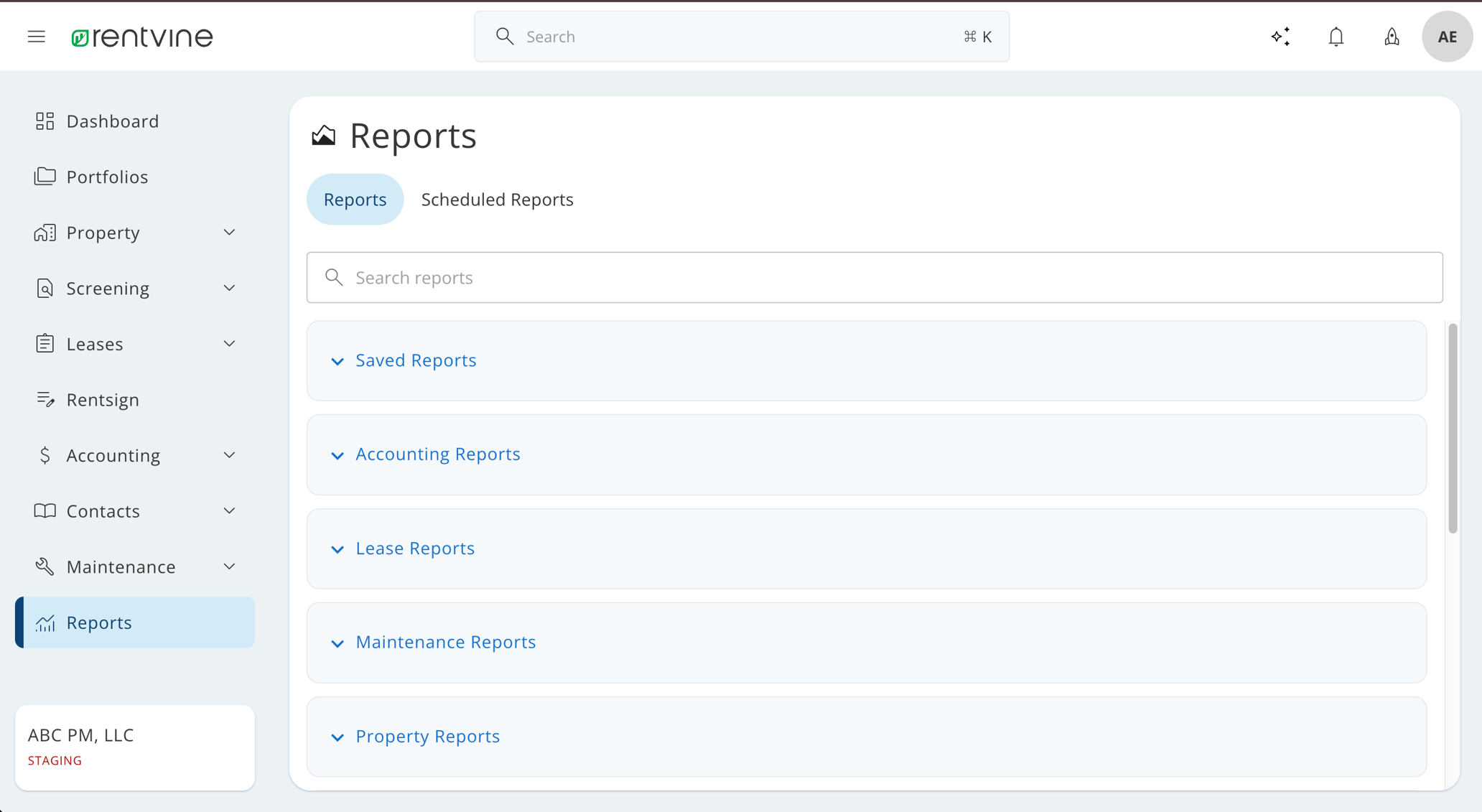Open the Accounting dollar sign icon

point(45,454)
